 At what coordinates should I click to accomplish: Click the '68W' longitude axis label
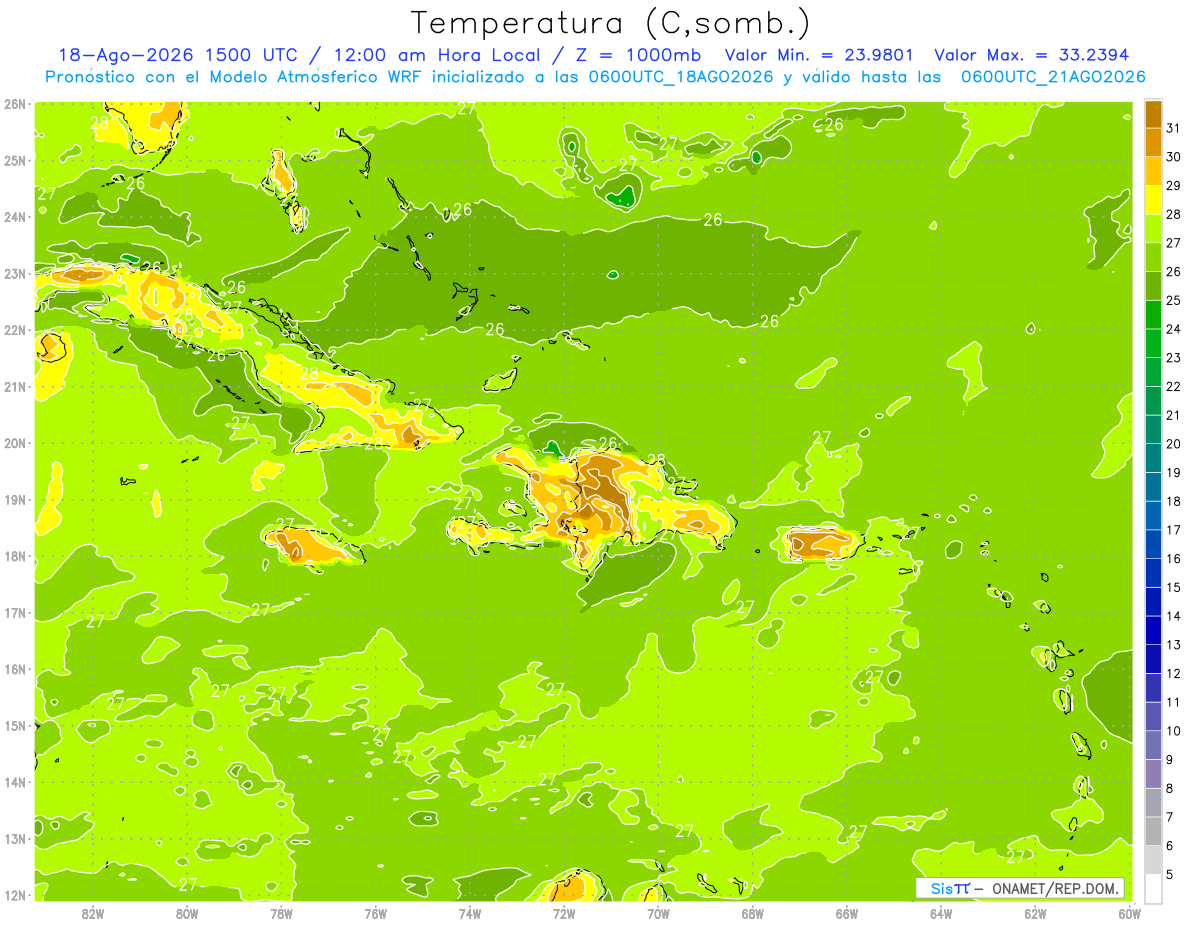pyautogui.click(x=753, y=913)
